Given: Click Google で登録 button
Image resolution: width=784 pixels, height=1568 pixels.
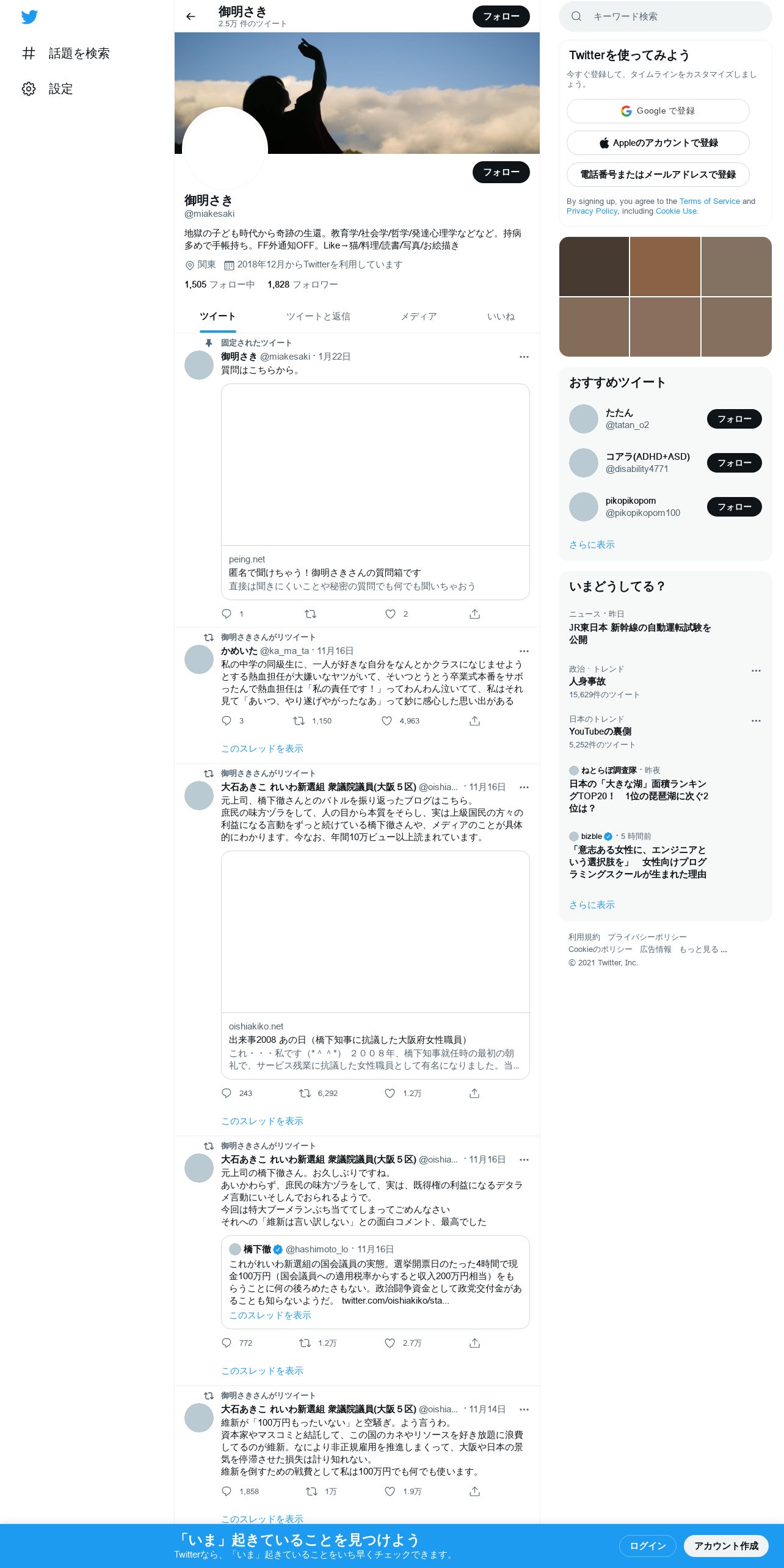Looking at the screenshot, I should click(658, 111).
